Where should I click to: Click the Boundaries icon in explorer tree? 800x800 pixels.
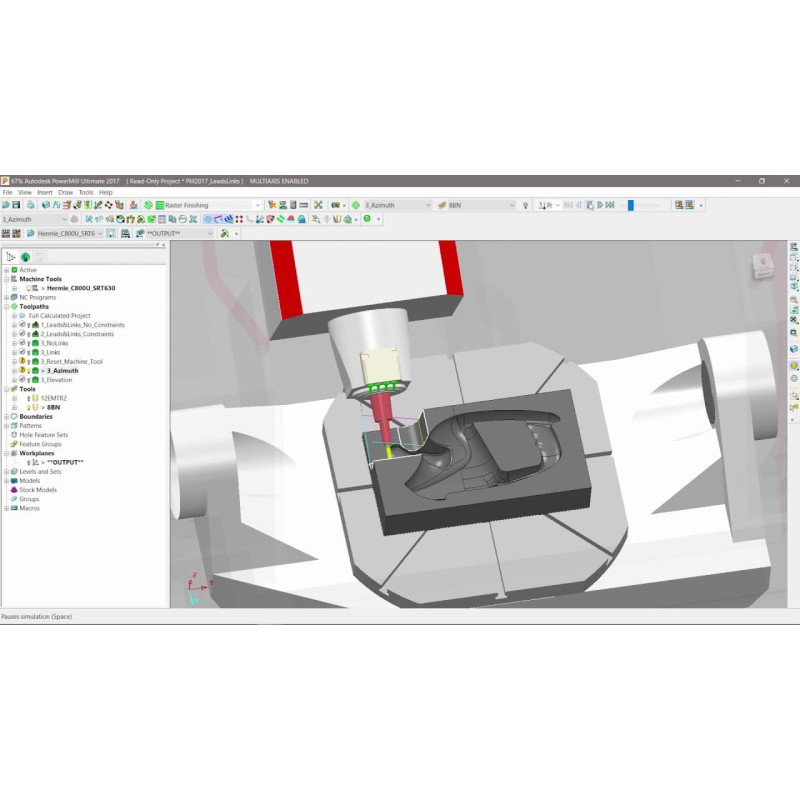tap(14, 416)
